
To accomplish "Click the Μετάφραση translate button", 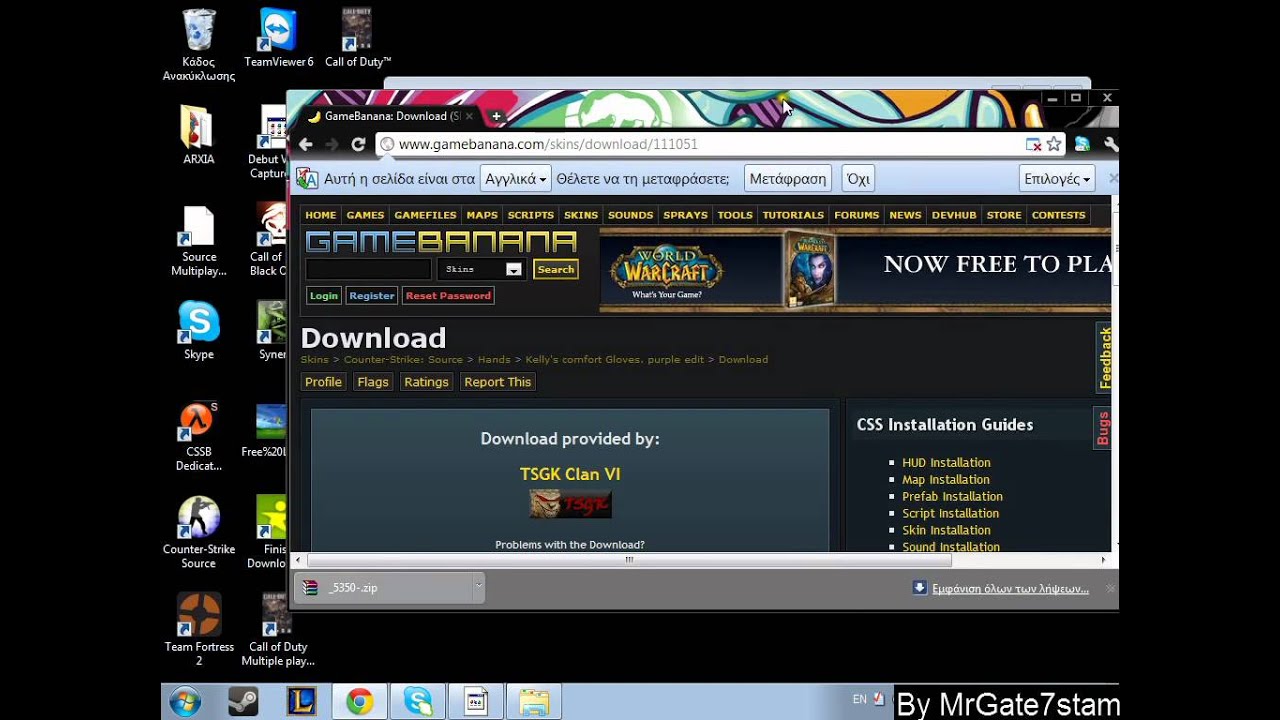I will point(788,179).
